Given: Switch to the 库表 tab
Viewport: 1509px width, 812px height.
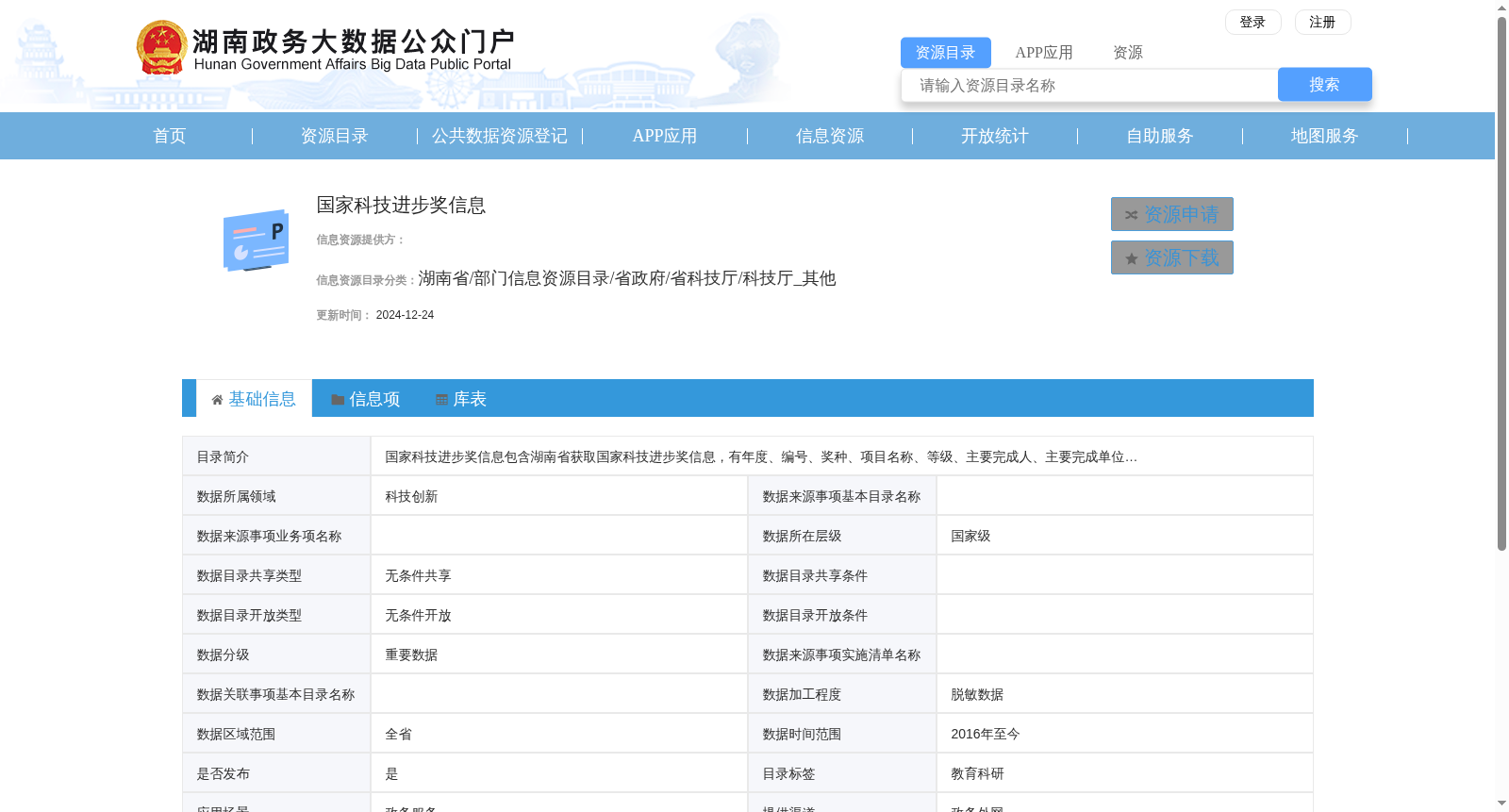Looking at the screenshot, I should coord(461,399).
